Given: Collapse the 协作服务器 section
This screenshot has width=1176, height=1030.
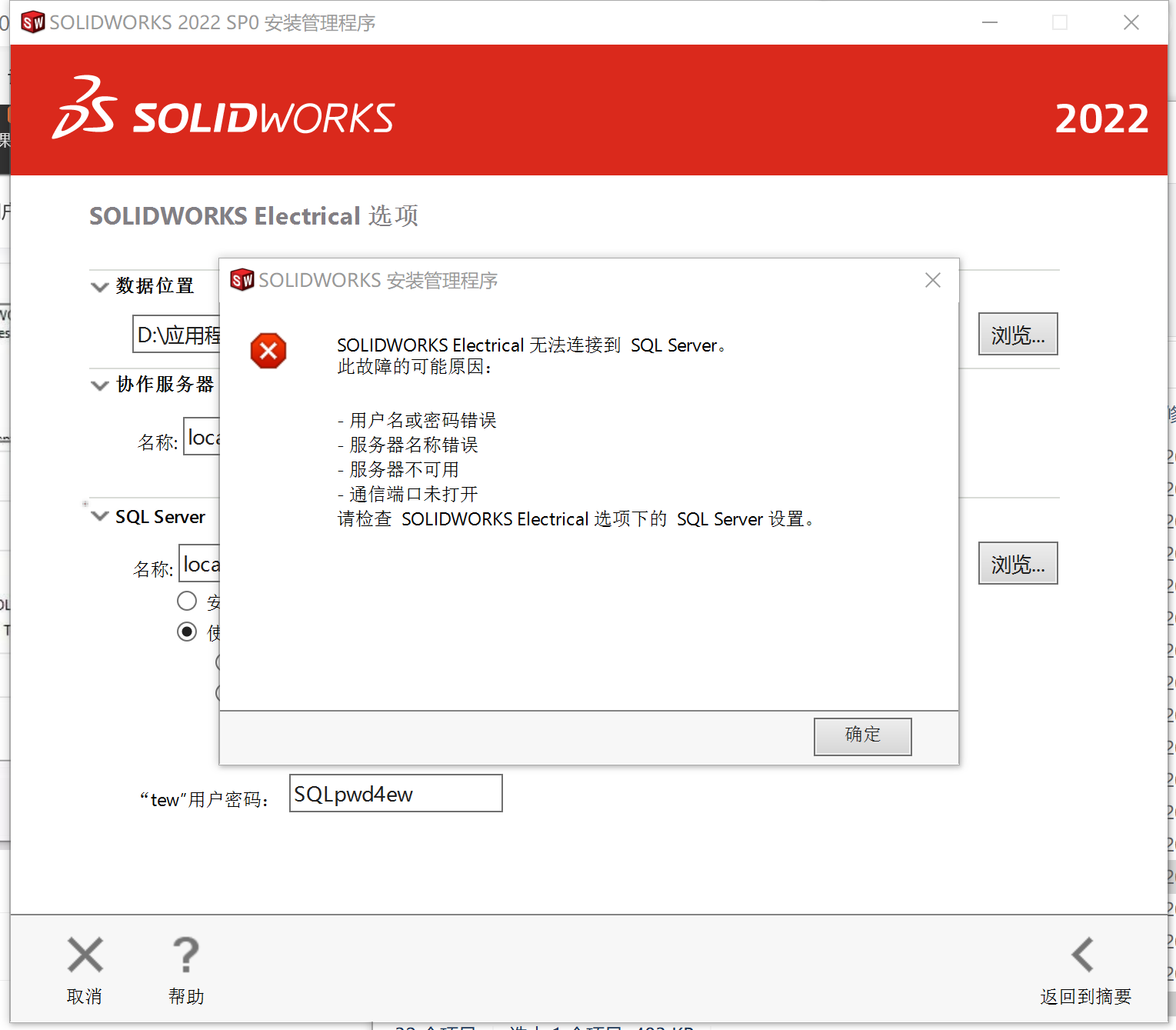Looking at the screenshot, I should point(99,385).
